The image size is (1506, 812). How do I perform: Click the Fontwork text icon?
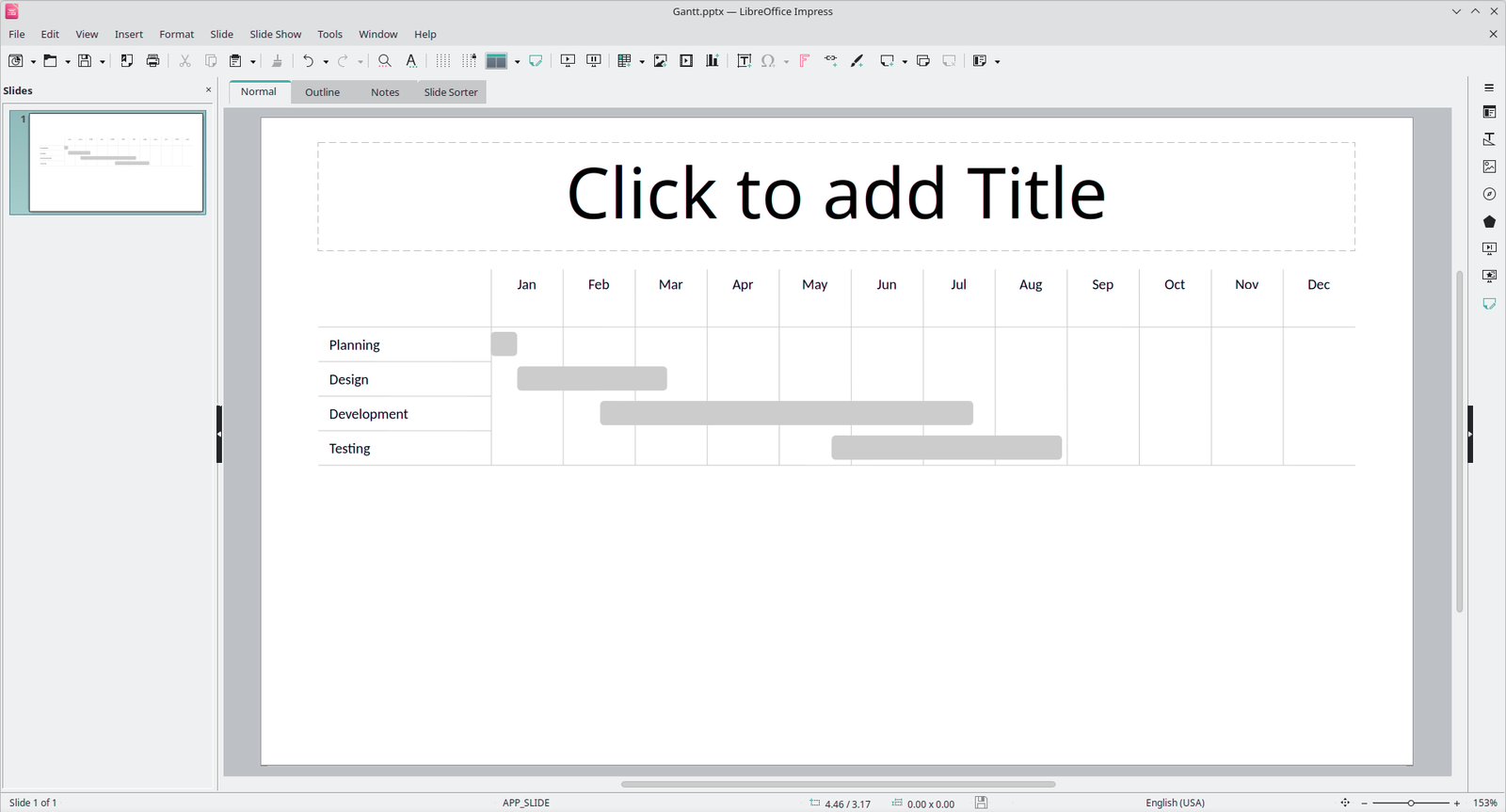805,61
